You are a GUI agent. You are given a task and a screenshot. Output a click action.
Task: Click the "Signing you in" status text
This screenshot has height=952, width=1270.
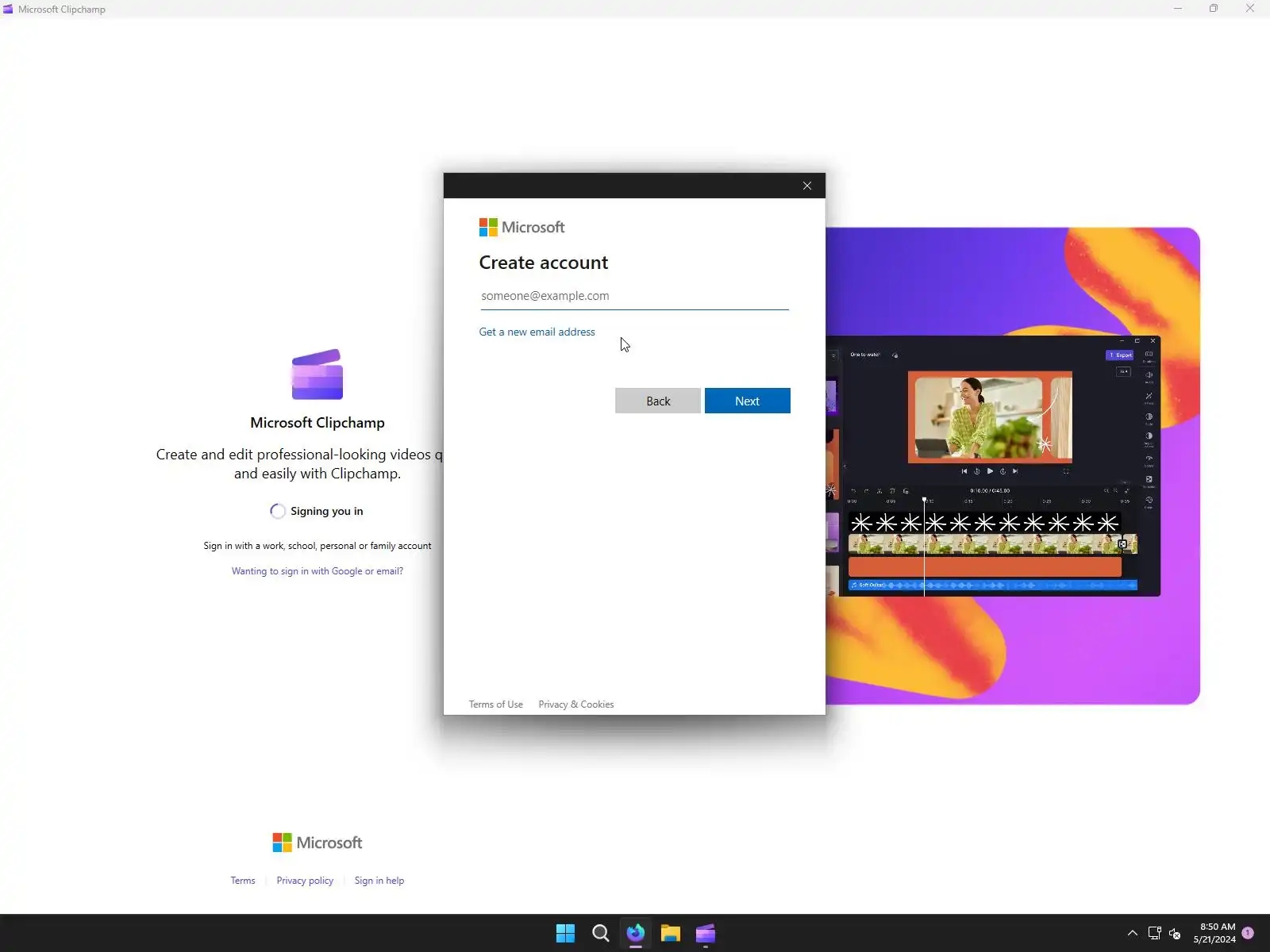coord(327,511)
